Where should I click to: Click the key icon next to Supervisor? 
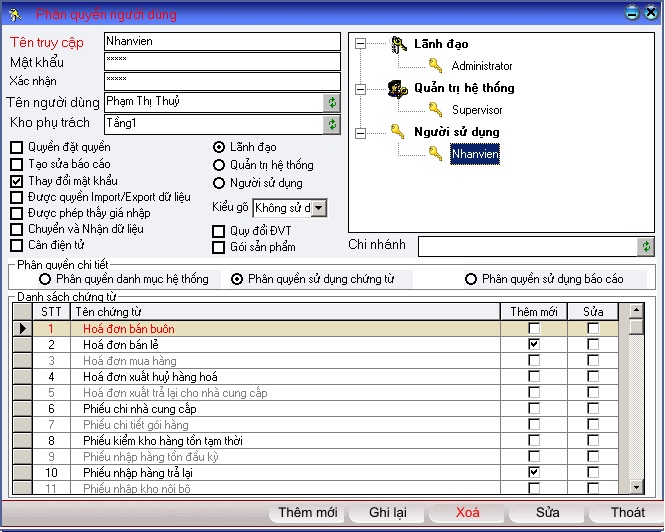coord(435,110)
